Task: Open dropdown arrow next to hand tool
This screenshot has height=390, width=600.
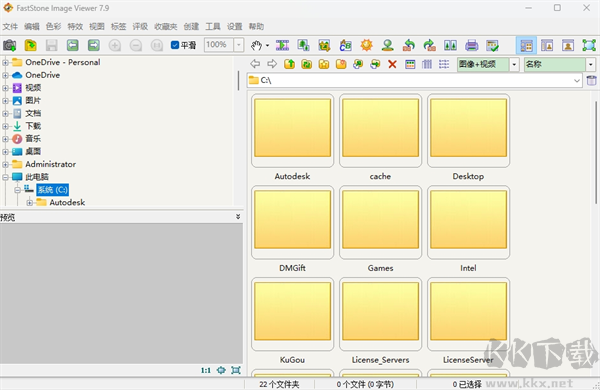Action: pyautogui.click(x=267, y=46)
